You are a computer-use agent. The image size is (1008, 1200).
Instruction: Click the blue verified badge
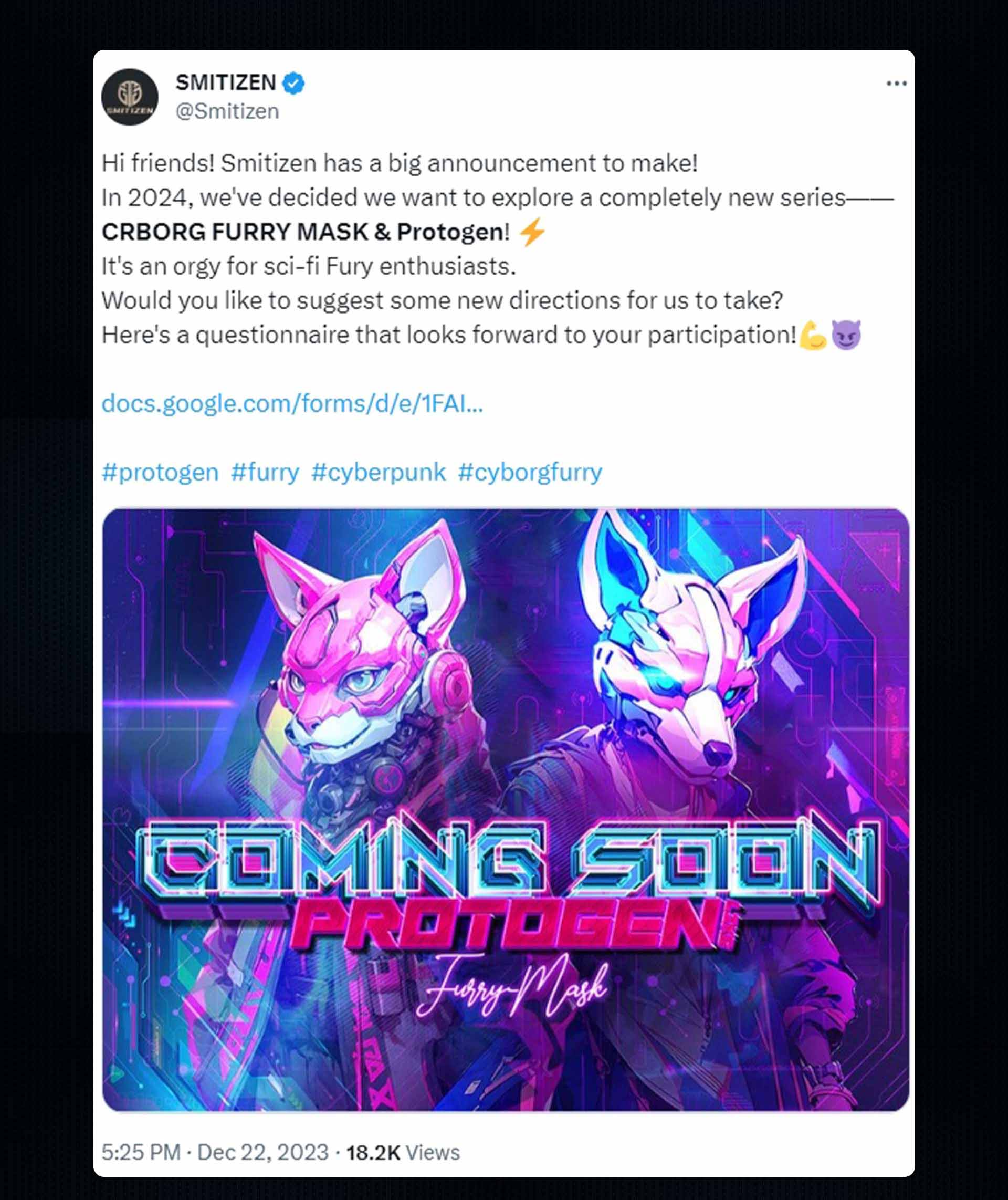click(x=293, y=84)
